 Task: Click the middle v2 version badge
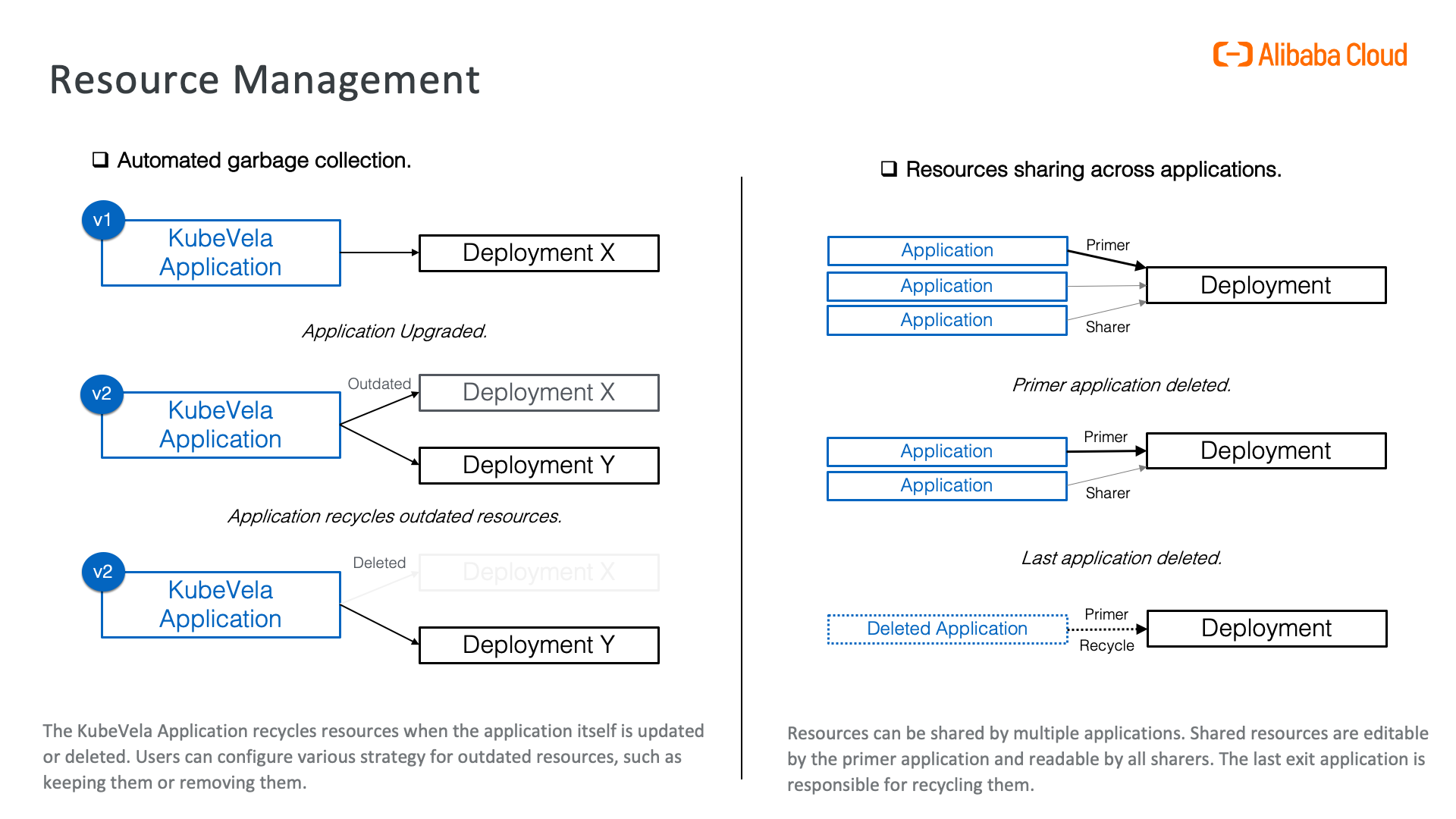pos(102,394)
